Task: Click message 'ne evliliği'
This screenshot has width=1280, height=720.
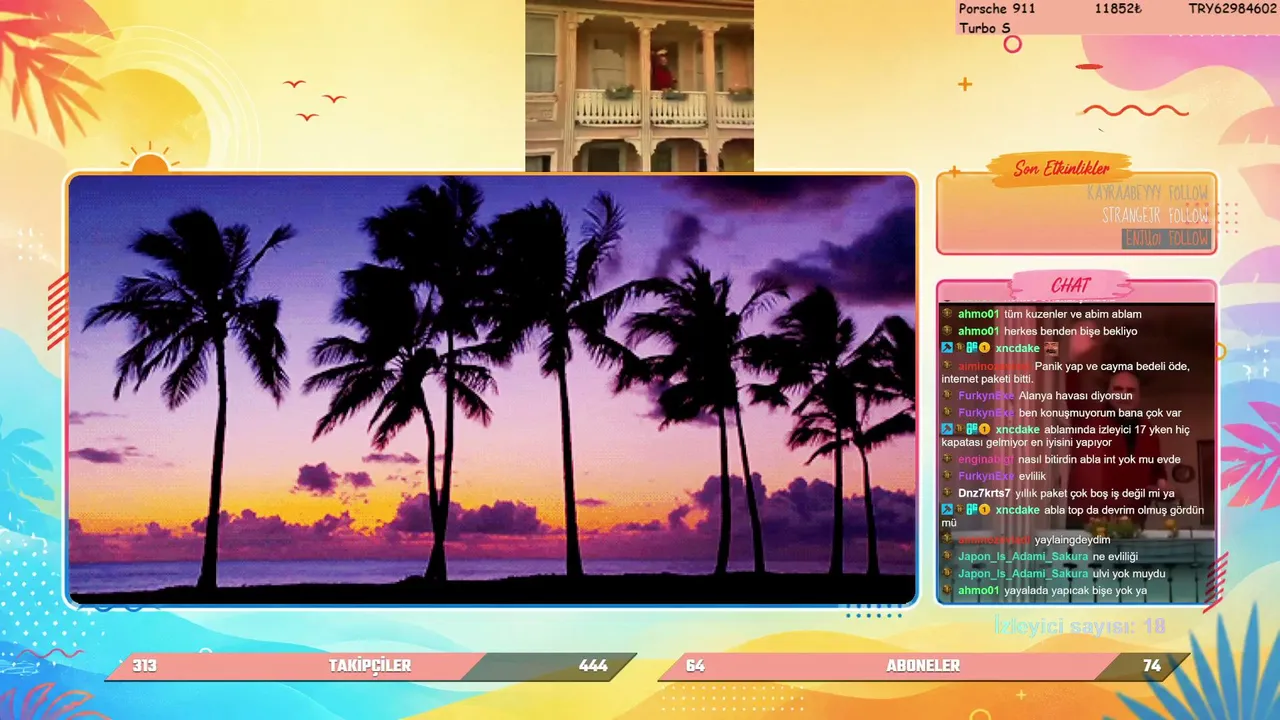Action: [1115, 556]
